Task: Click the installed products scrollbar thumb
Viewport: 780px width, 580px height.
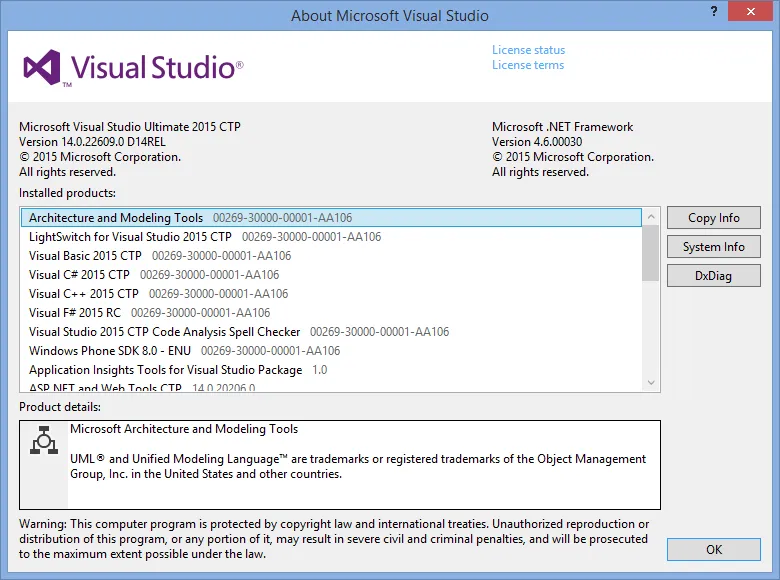Action: click(x=651, y=253)
